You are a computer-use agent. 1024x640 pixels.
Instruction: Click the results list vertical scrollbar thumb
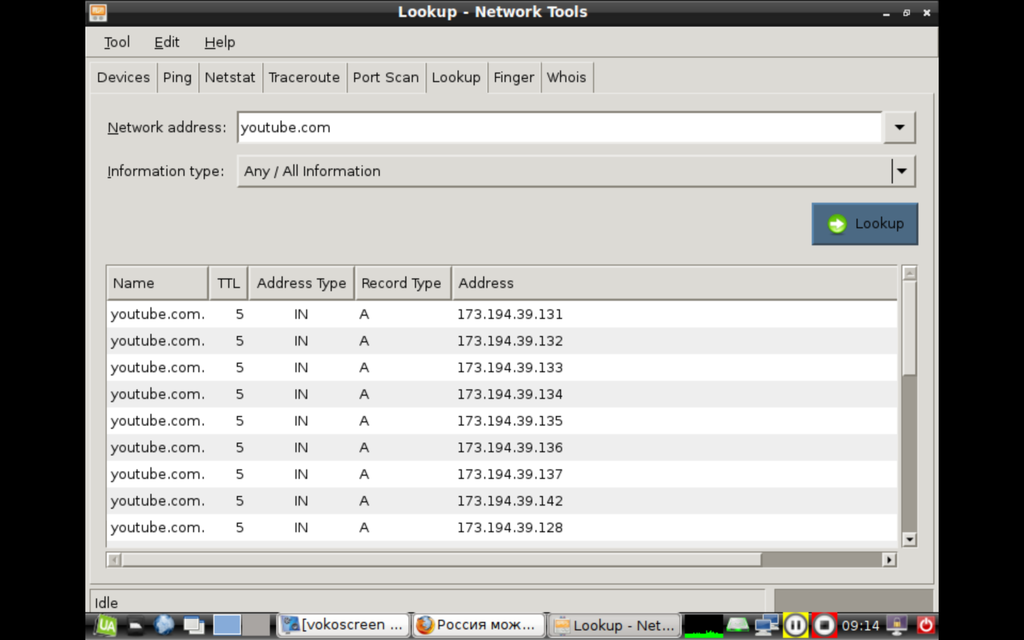tap(910, 328)
